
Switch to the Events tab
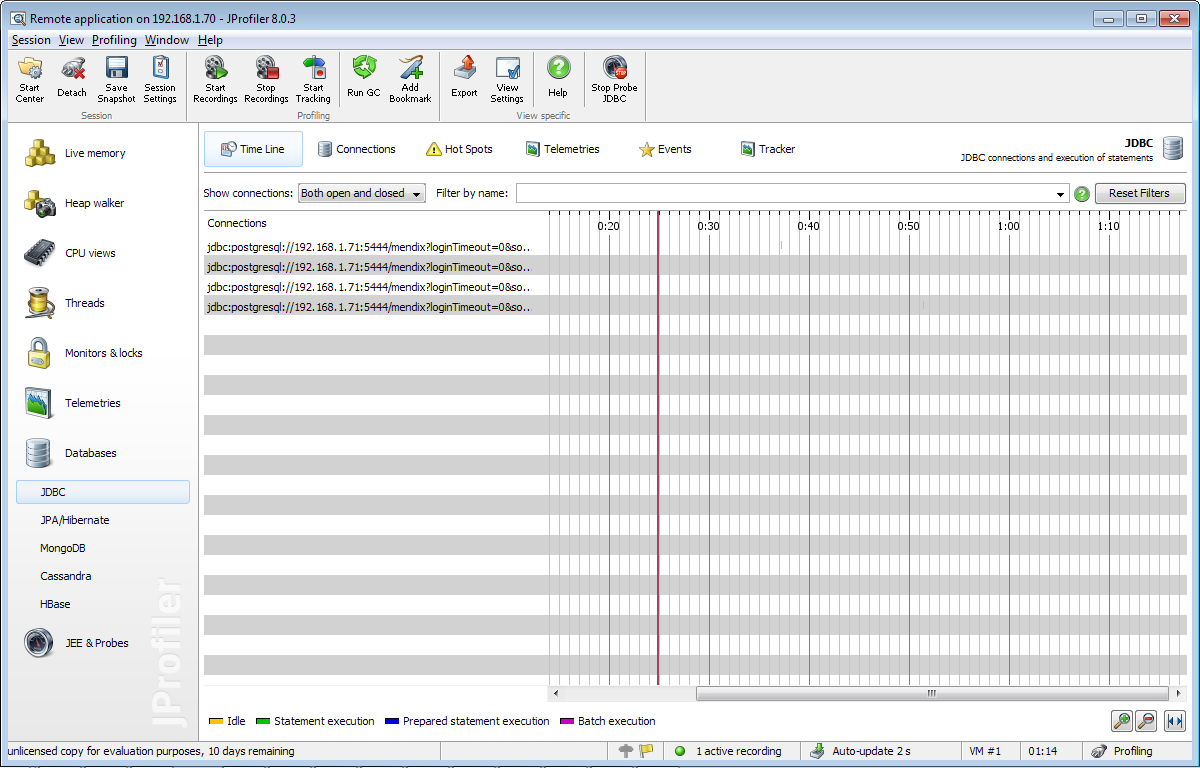(x=665, y=149)
